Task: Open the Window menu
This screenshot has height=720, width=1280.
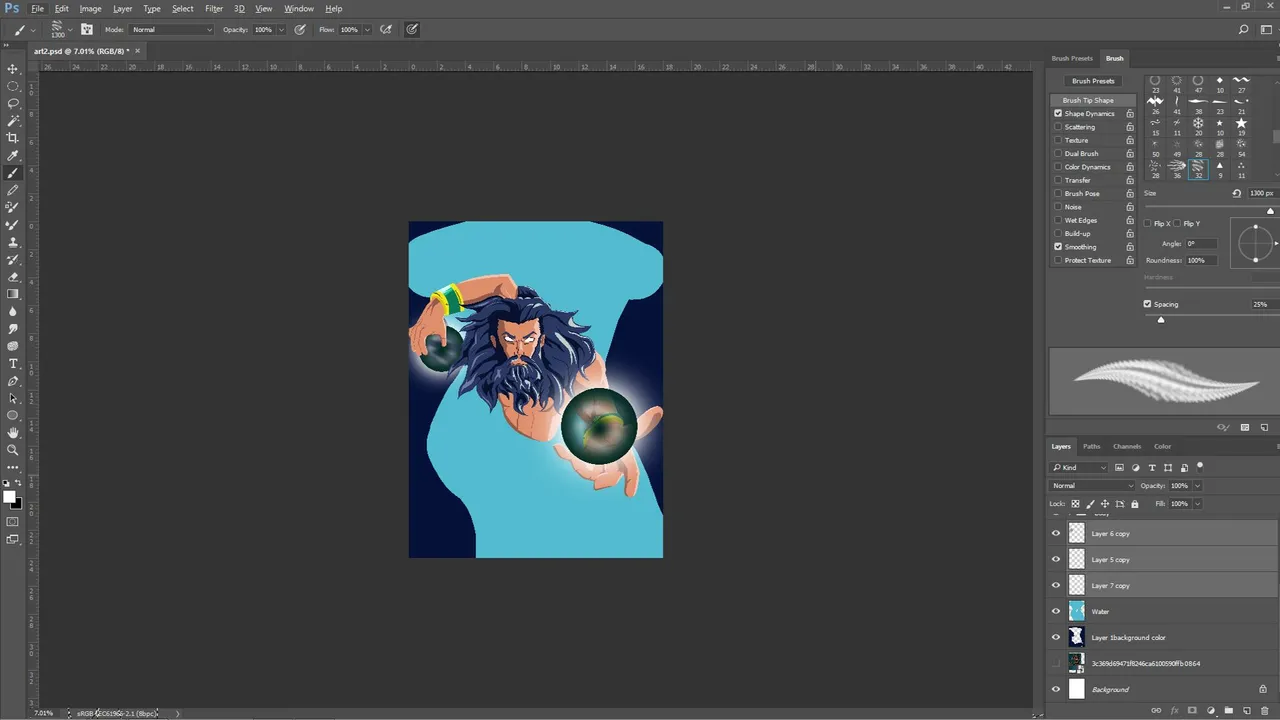Action: [299, 9]
